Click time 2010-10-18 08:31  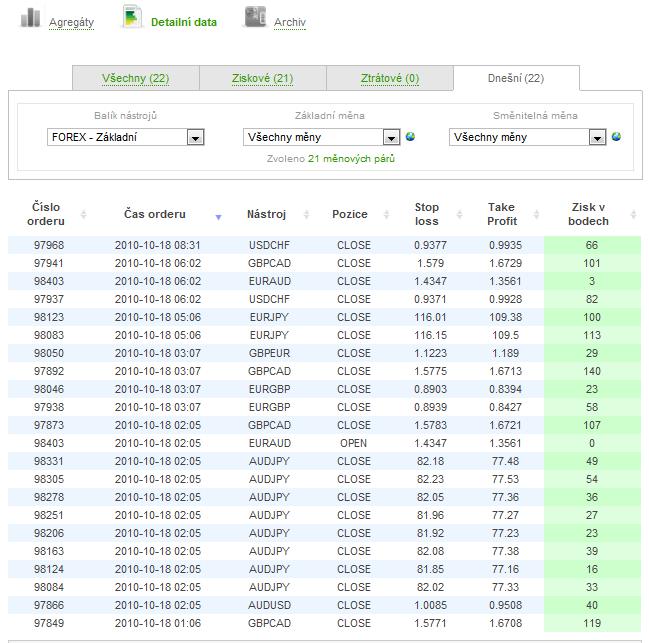[x=158, y=245]
